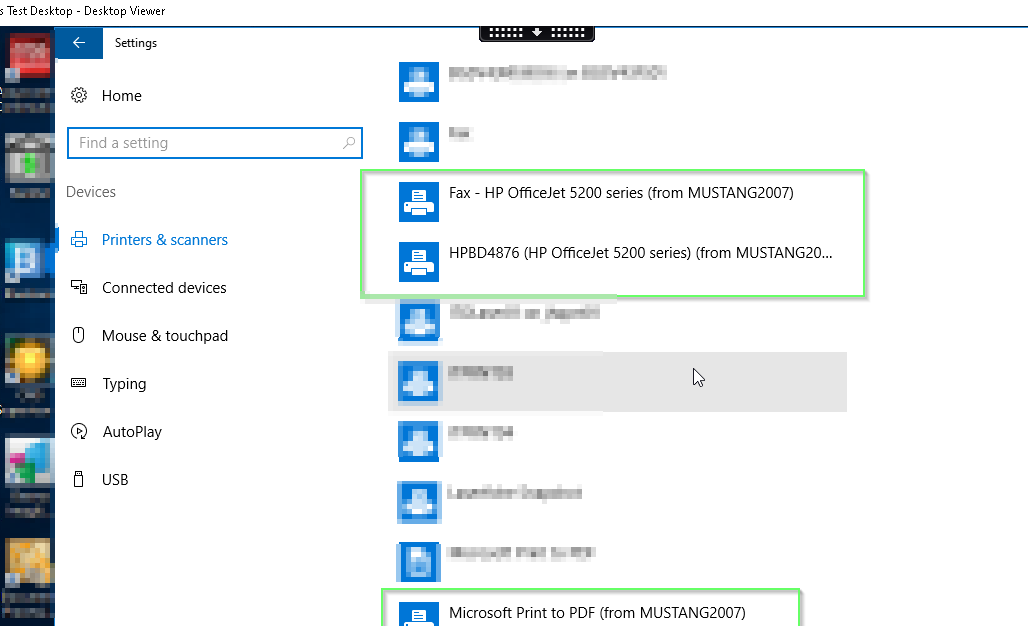Click printer icon beside Microsoft Print to PDF
Image resolution: width=1028 pixels, height=626 pixels.
(419, 614)
